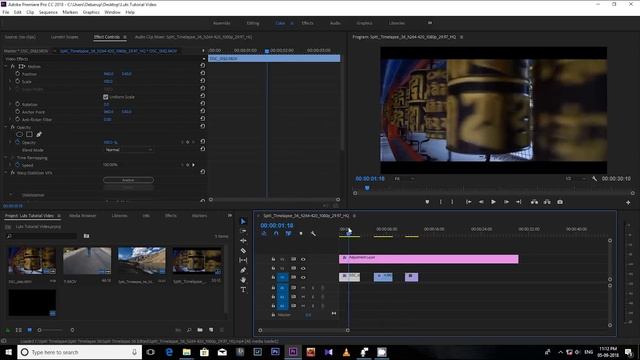Add marker in timeline header
This screenshot has width=640, height=360.
[x=301, y=233]
